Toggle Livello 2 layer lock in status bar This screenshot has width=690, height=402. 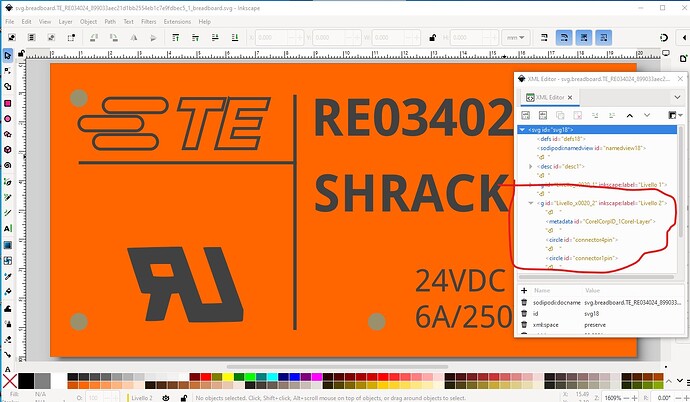(184, 398)
